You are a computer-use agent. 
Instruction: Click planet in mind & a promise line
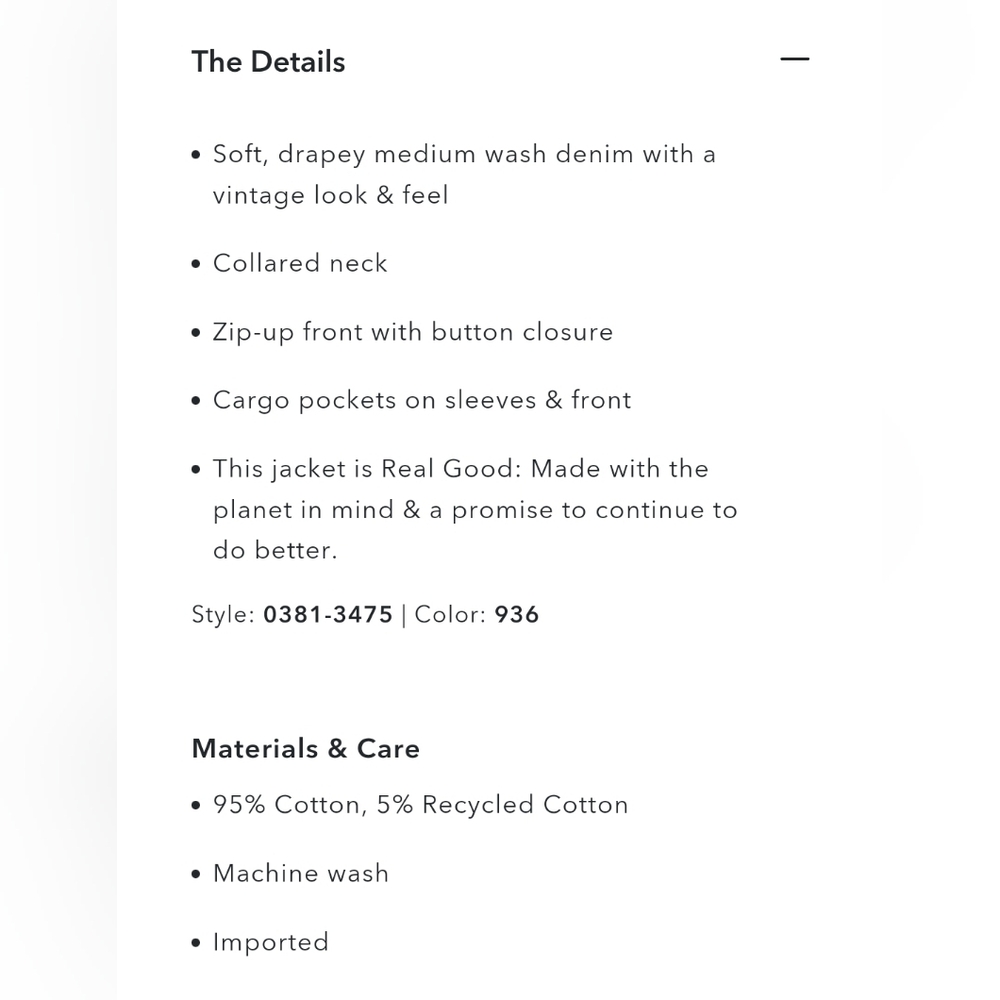pyautogui.click(x=475, y=510)
